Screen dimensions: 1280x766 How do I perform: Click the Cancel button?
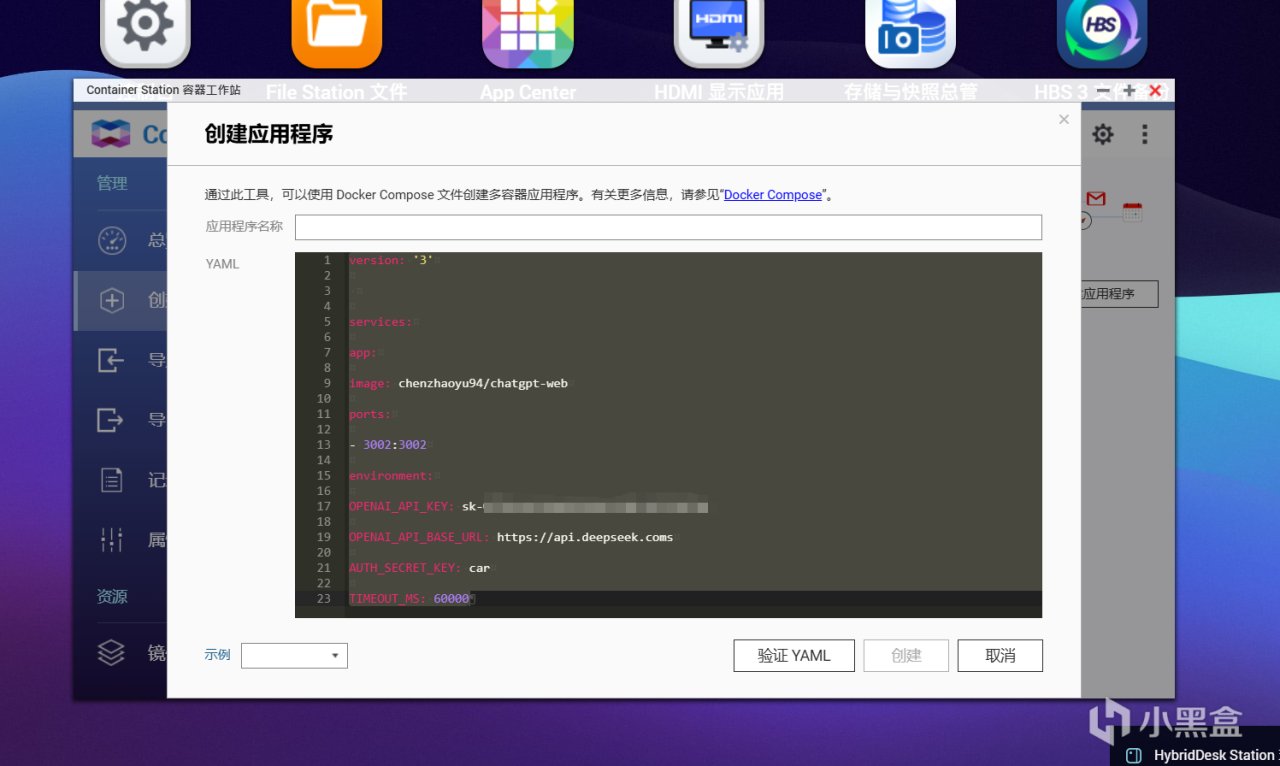click(x=1000, y=656)
